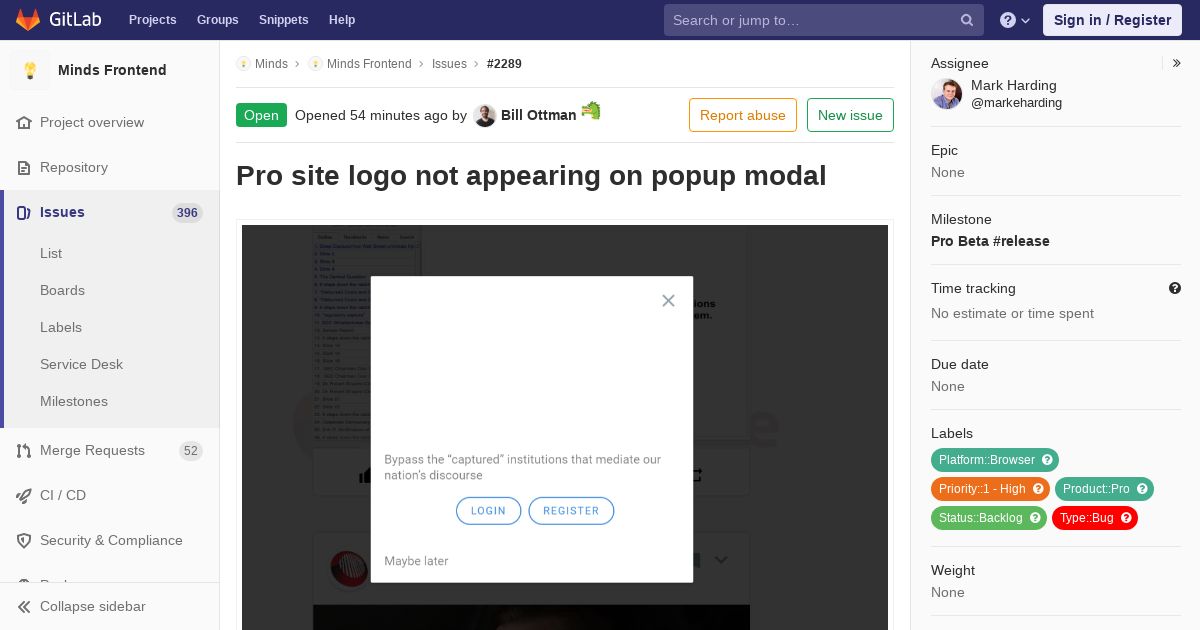1200x630 pixels.
Task: Click the Sign in / Register button
Action: click(x=1112, y=20)
